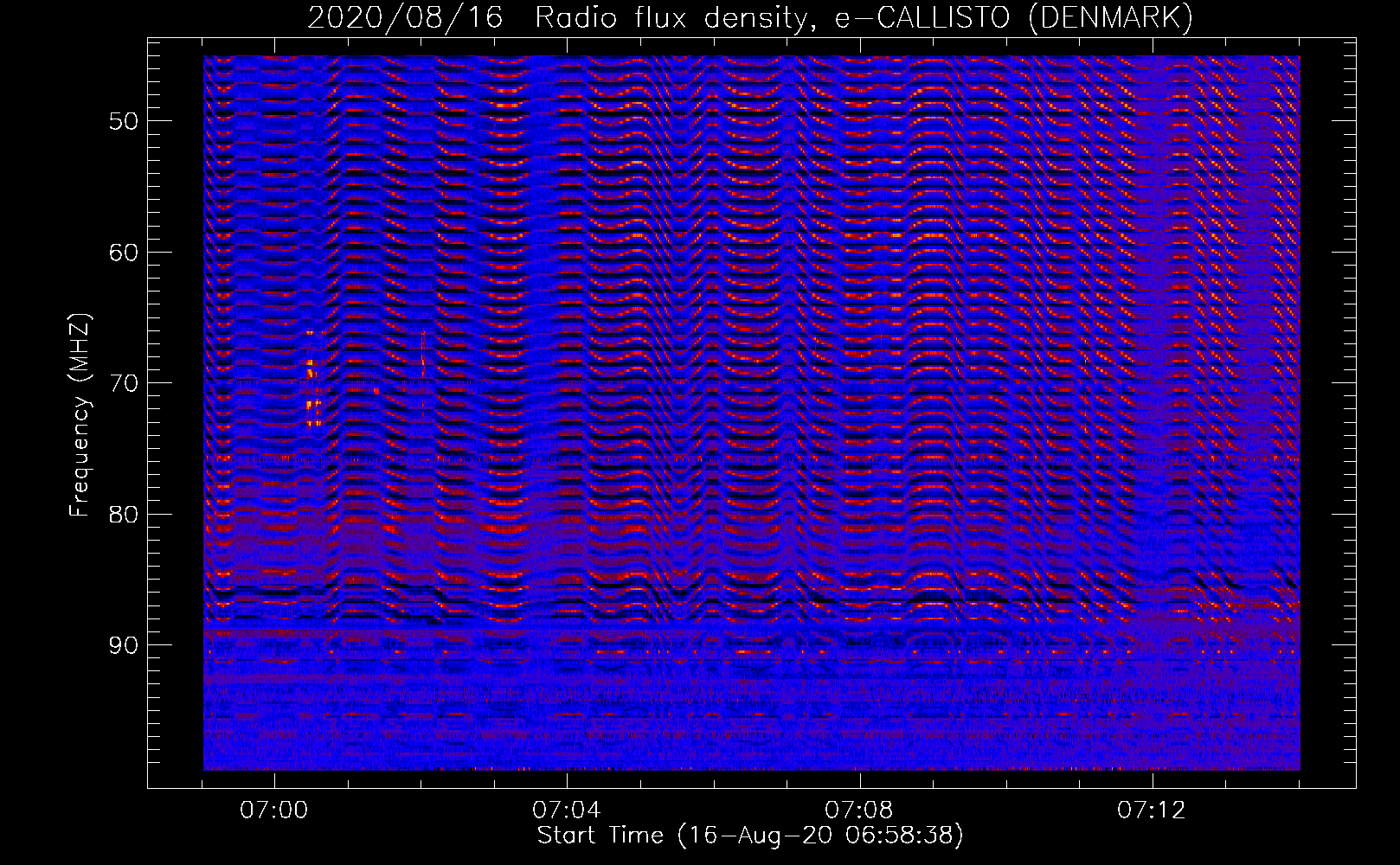Click the 70 frequency tick label
The height and width of the screenshot is (865, 1400).
coord(123,382)
